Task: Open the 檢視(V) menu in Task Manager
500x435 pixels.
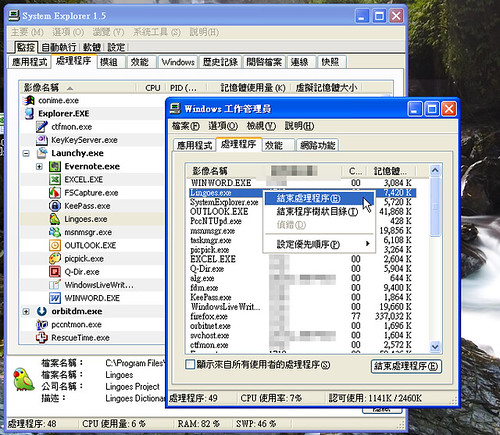Action: [261, 126]
